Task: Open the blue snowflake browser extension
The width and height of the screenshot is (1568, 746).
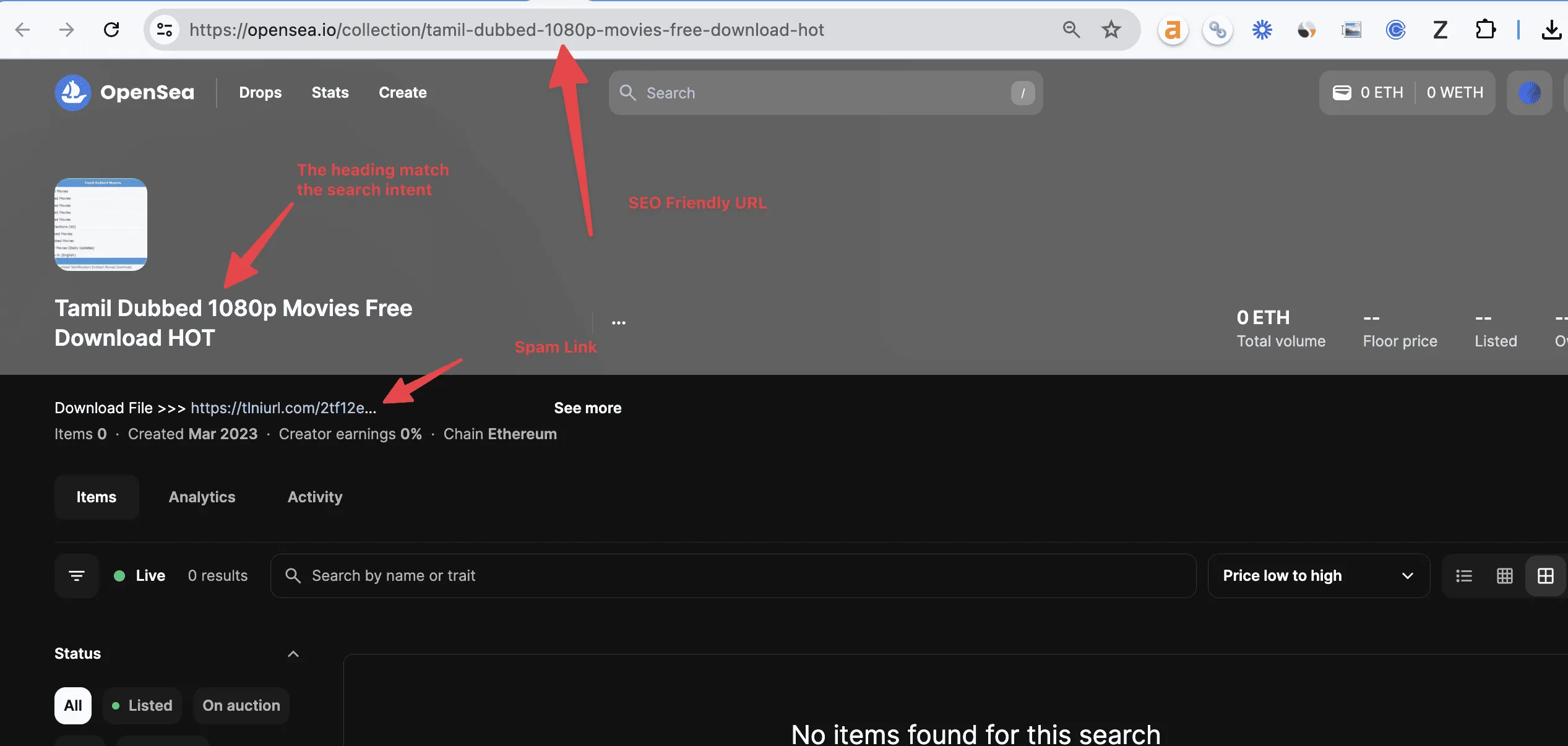Action: (1262, 30)
